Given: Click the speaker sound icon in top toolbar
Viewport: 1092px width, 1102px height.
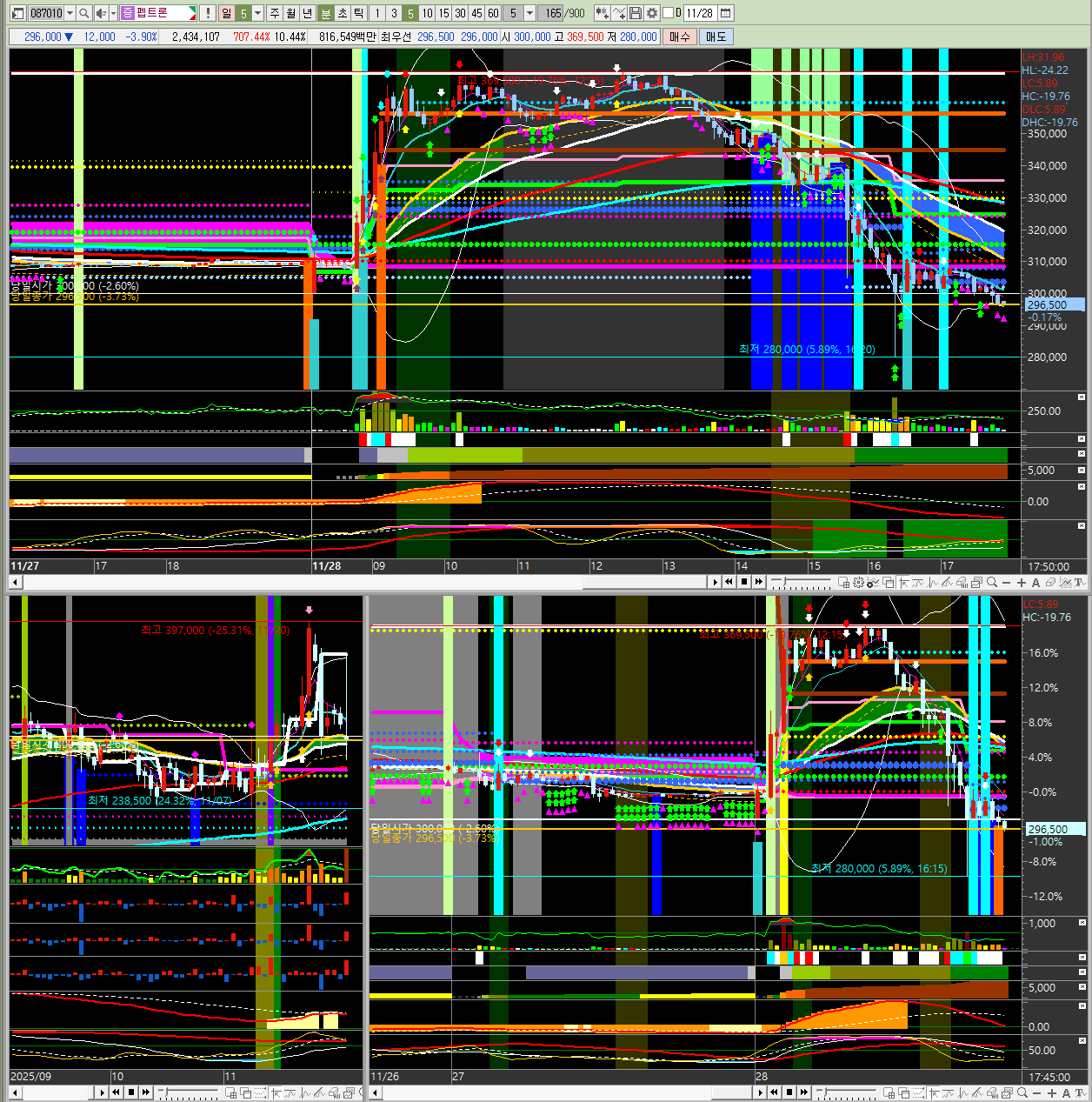Looking at the screenshot, I should [101, 13].
